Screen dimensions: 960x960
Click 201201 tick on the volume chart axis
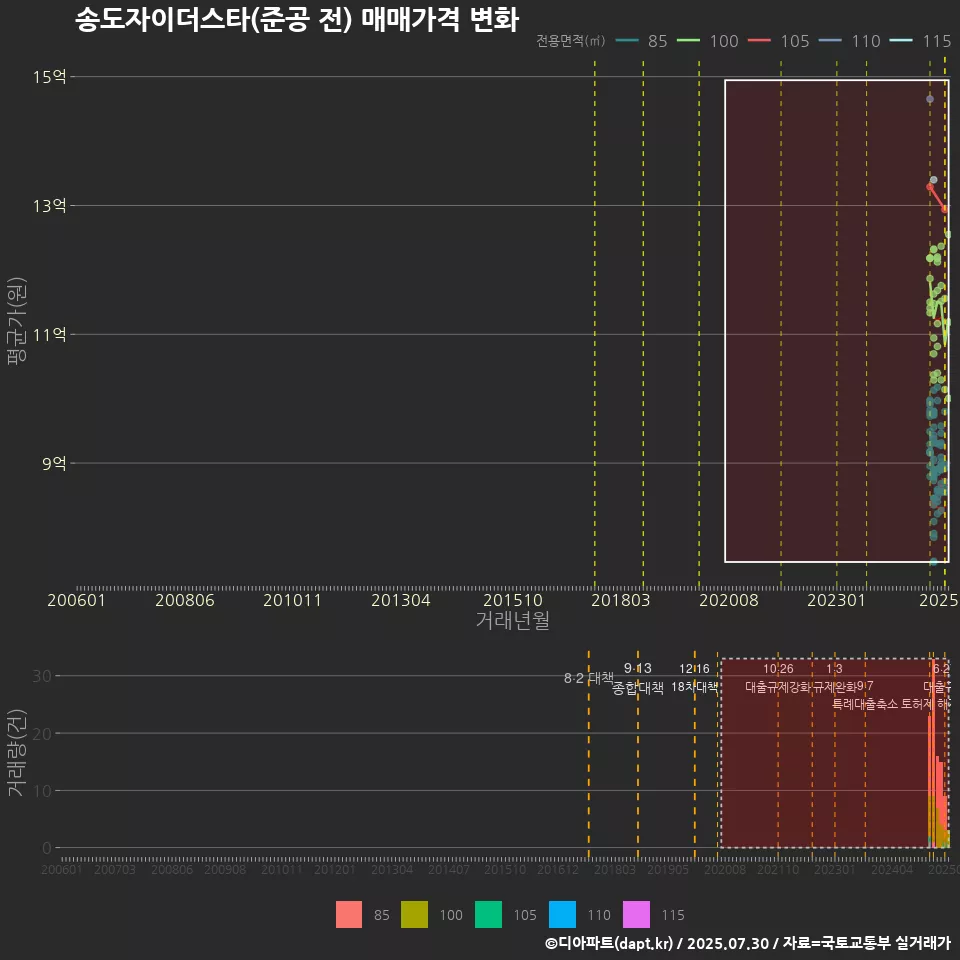click(334, 869)
